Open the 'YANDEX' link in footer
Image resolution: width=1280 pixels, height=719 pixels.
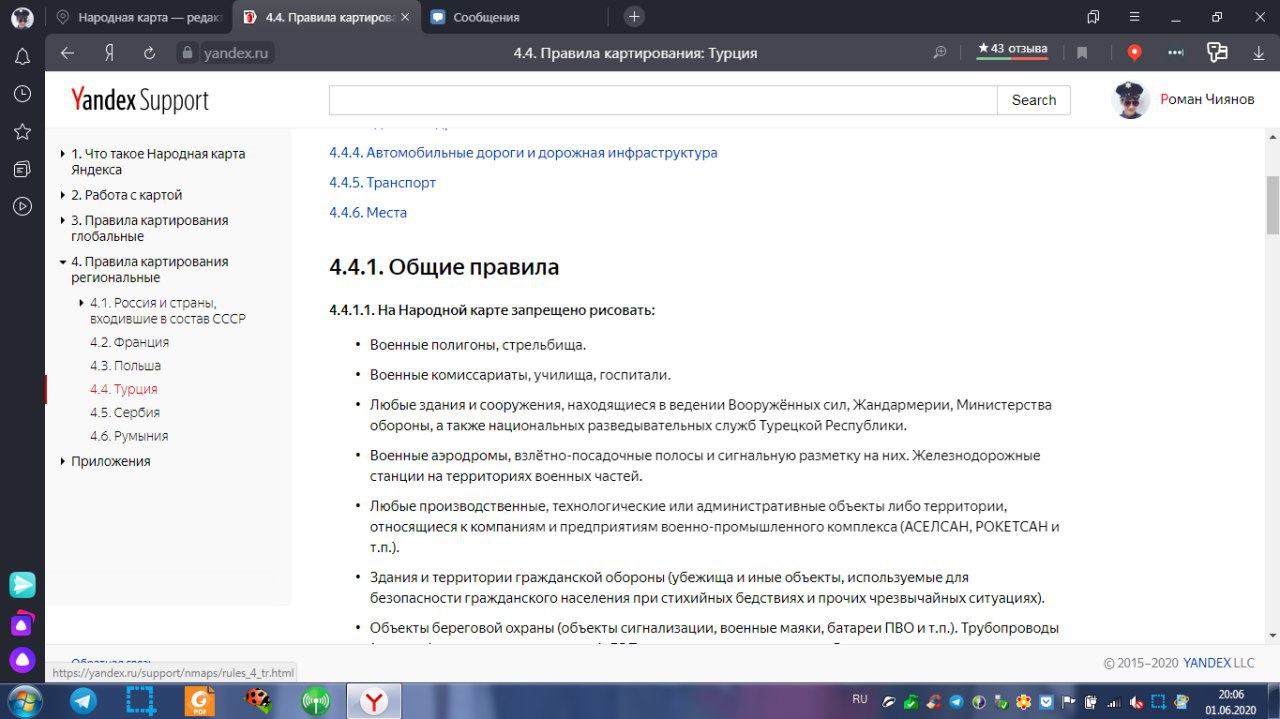coord(1207,663)
